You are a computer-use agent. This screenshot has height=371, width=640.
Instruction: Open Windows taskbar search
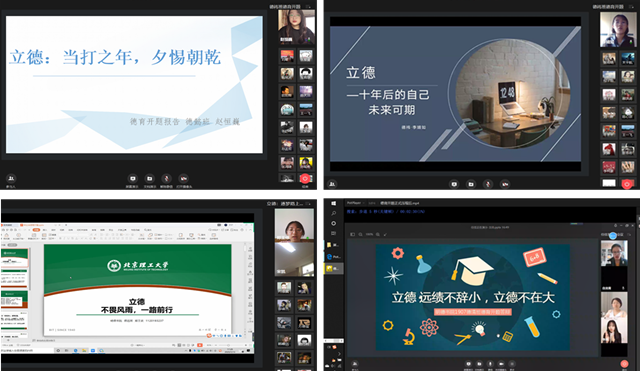(333, 213)
